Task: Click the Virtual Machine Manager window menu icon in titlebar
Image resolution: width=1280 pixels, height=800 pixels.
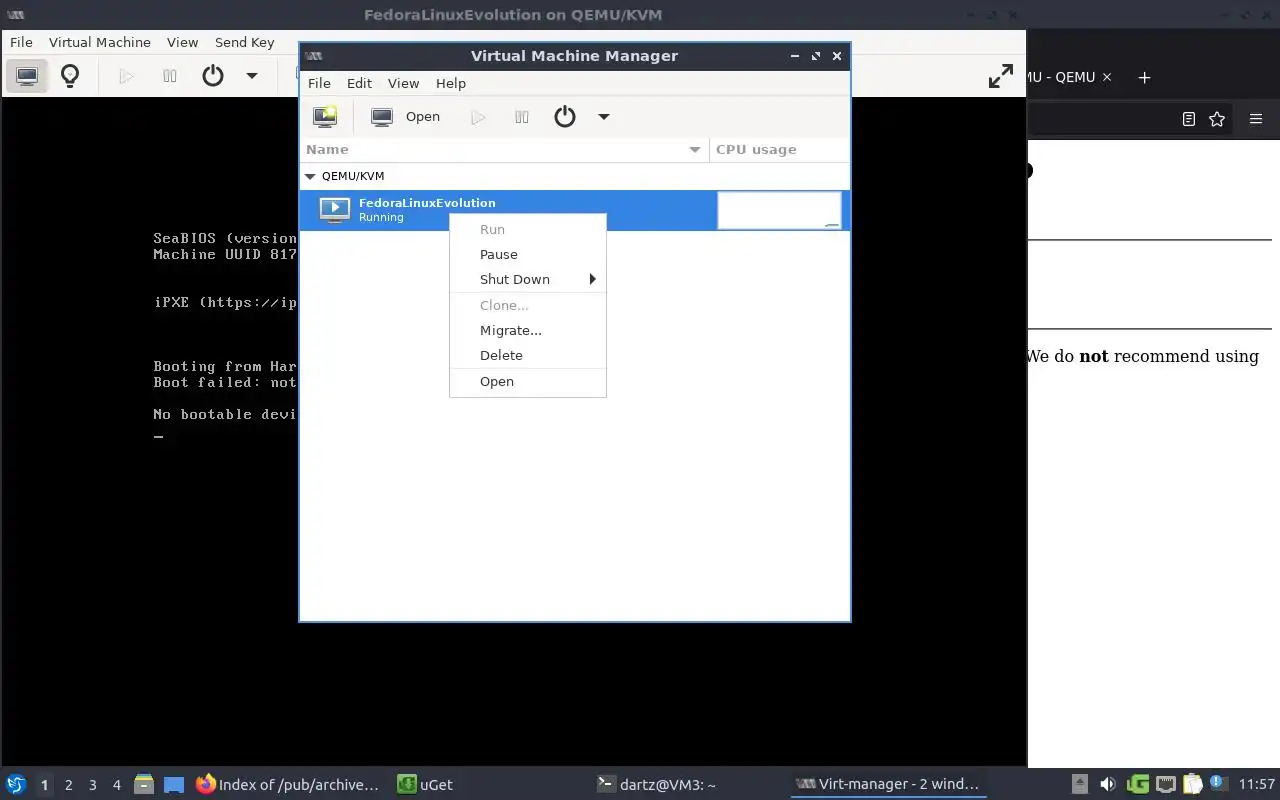Action: tap(314, 56)
